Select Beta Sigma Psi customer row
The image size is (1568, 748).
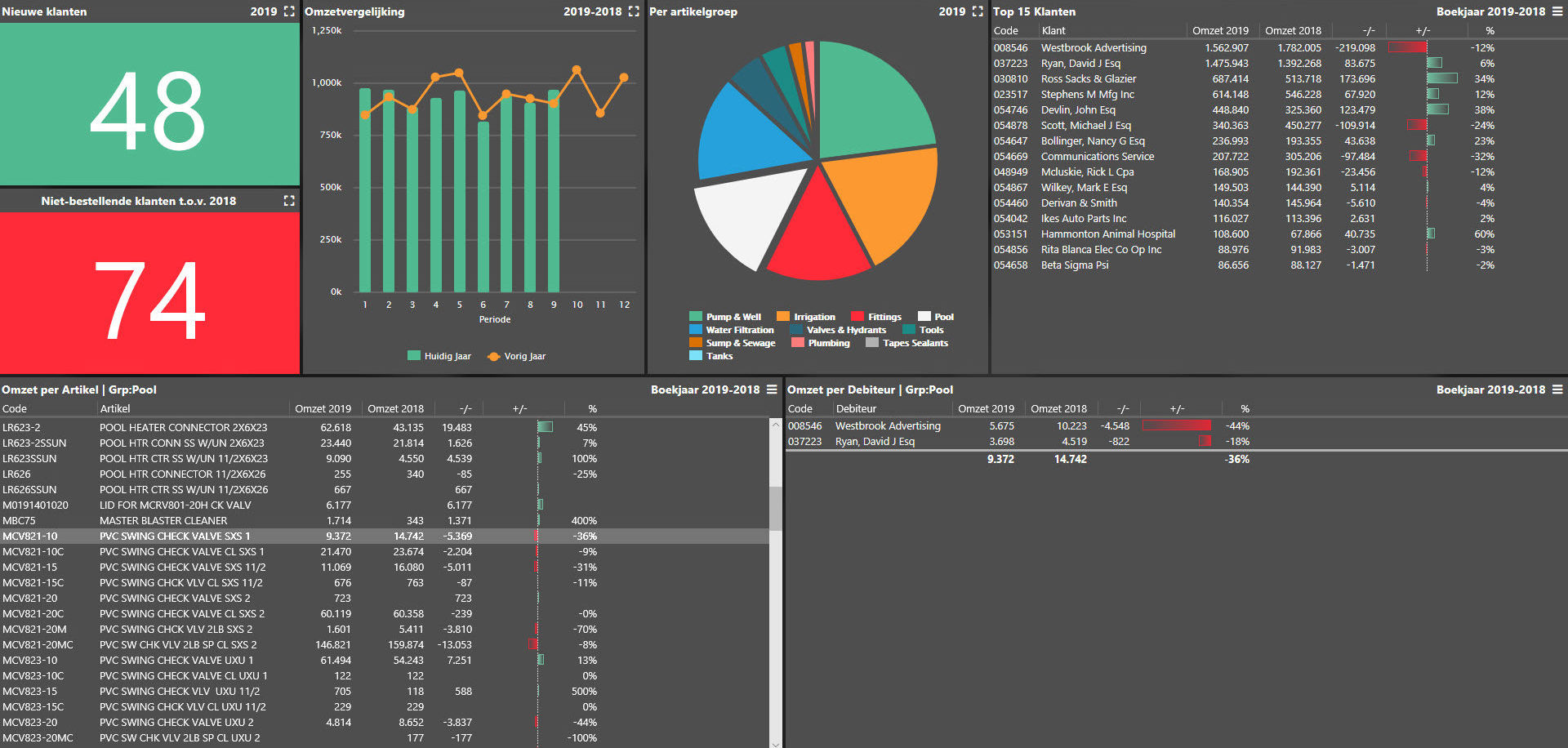pos(1244,265)
